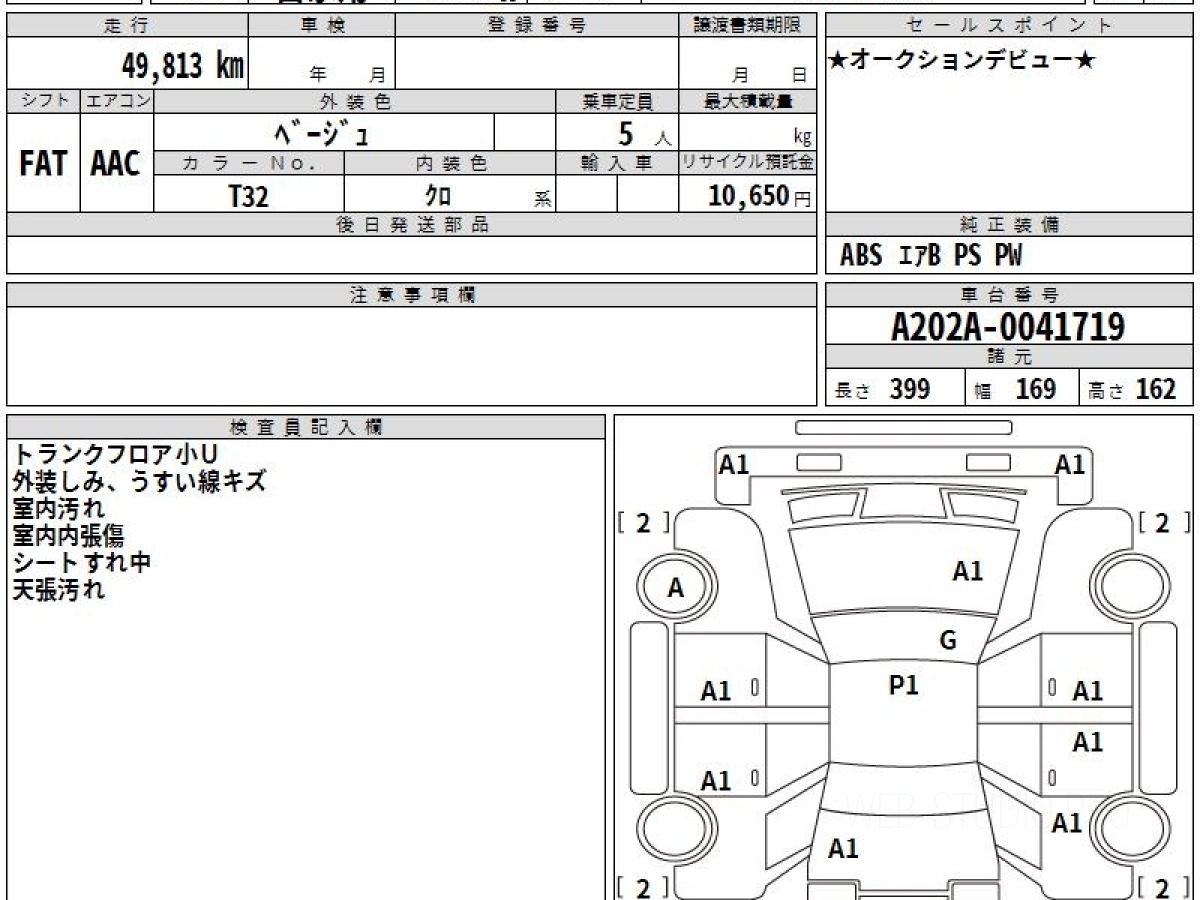Click the mileage value 49,813 km
This screenshot has width=1200, height=900.
point(183,67)
